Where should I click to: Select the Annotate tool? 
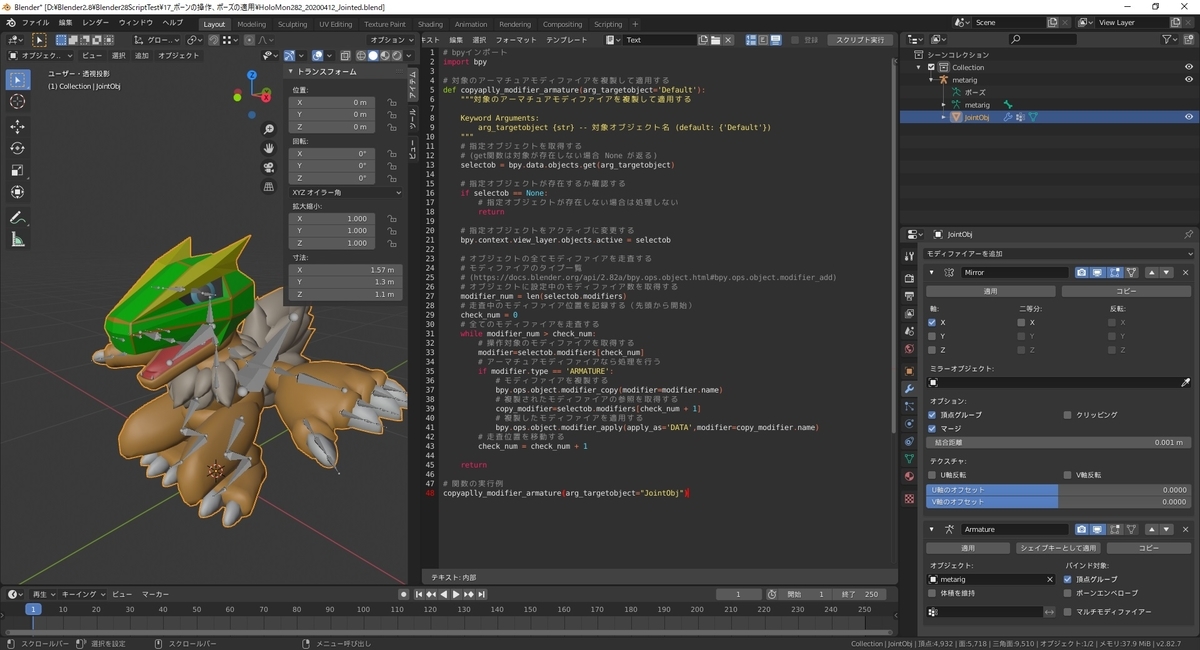click(18, 217)
